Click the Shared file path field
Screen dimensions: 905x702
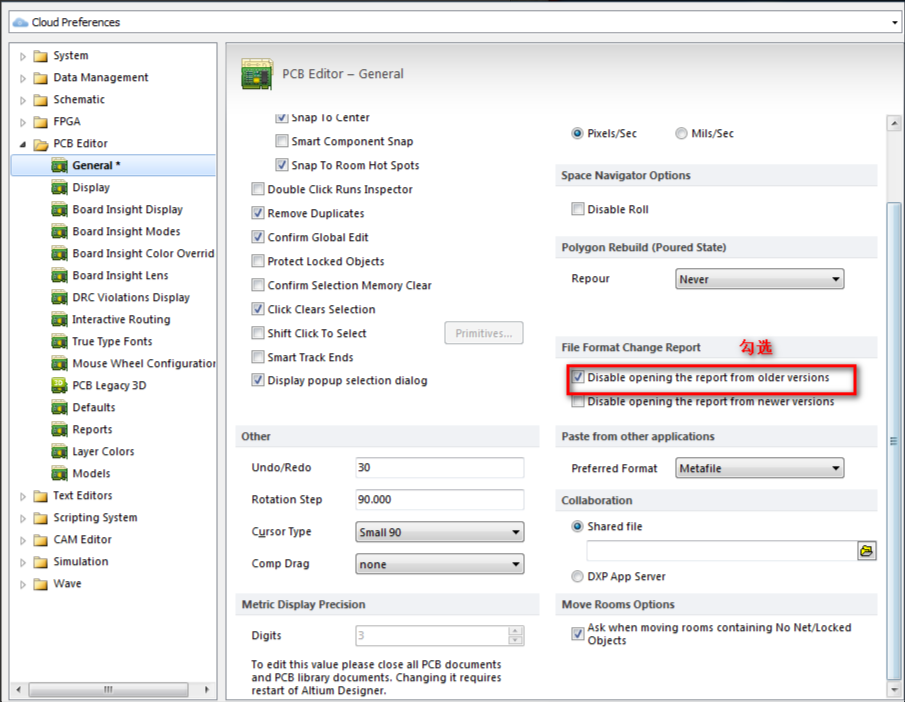click(x=722, y=551)
